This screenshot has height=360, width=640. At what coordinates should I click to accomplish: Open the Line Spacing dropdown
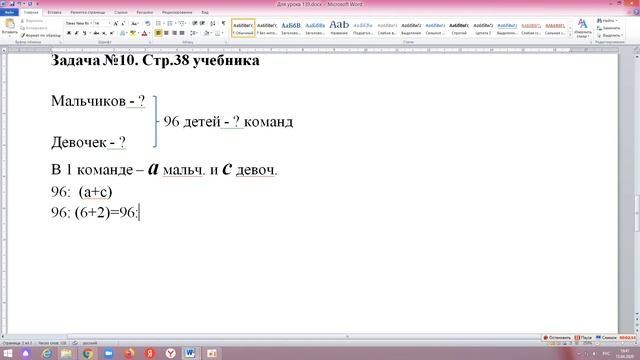click(x=194, y=33)
